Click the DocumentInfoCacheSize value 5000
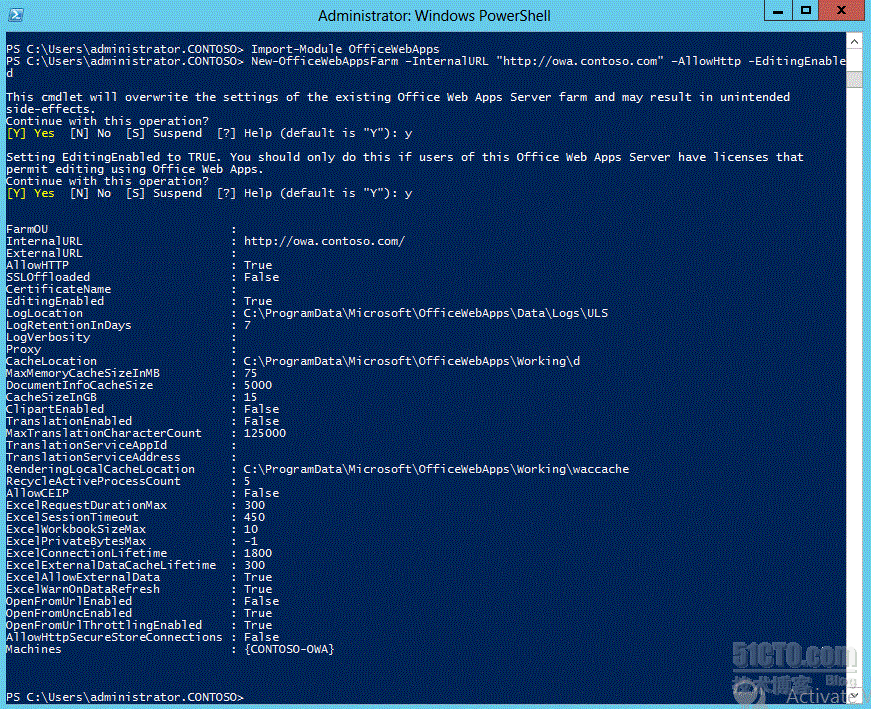 pyautogui.click(x=258, y=385)
